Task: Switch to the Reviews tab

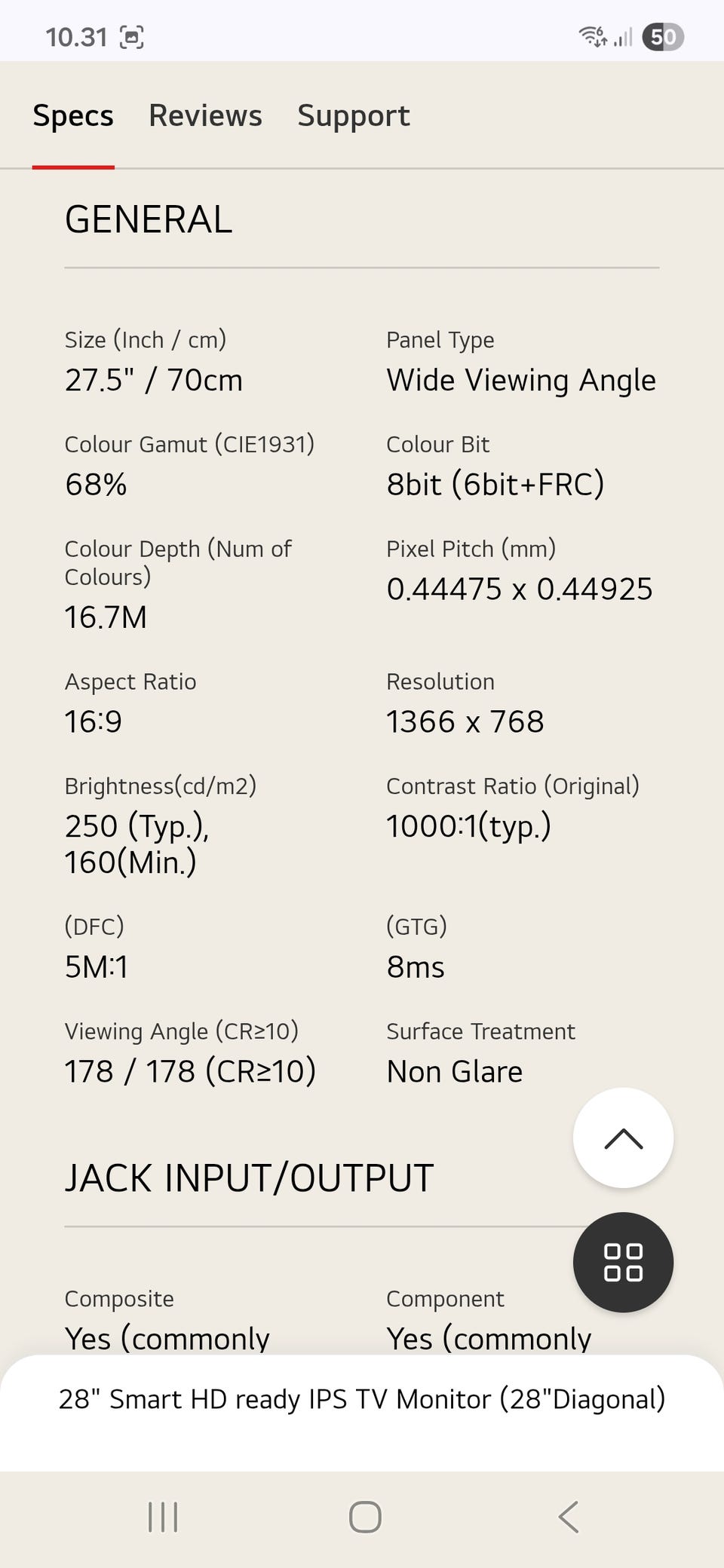Action: [x=205, y=115]
